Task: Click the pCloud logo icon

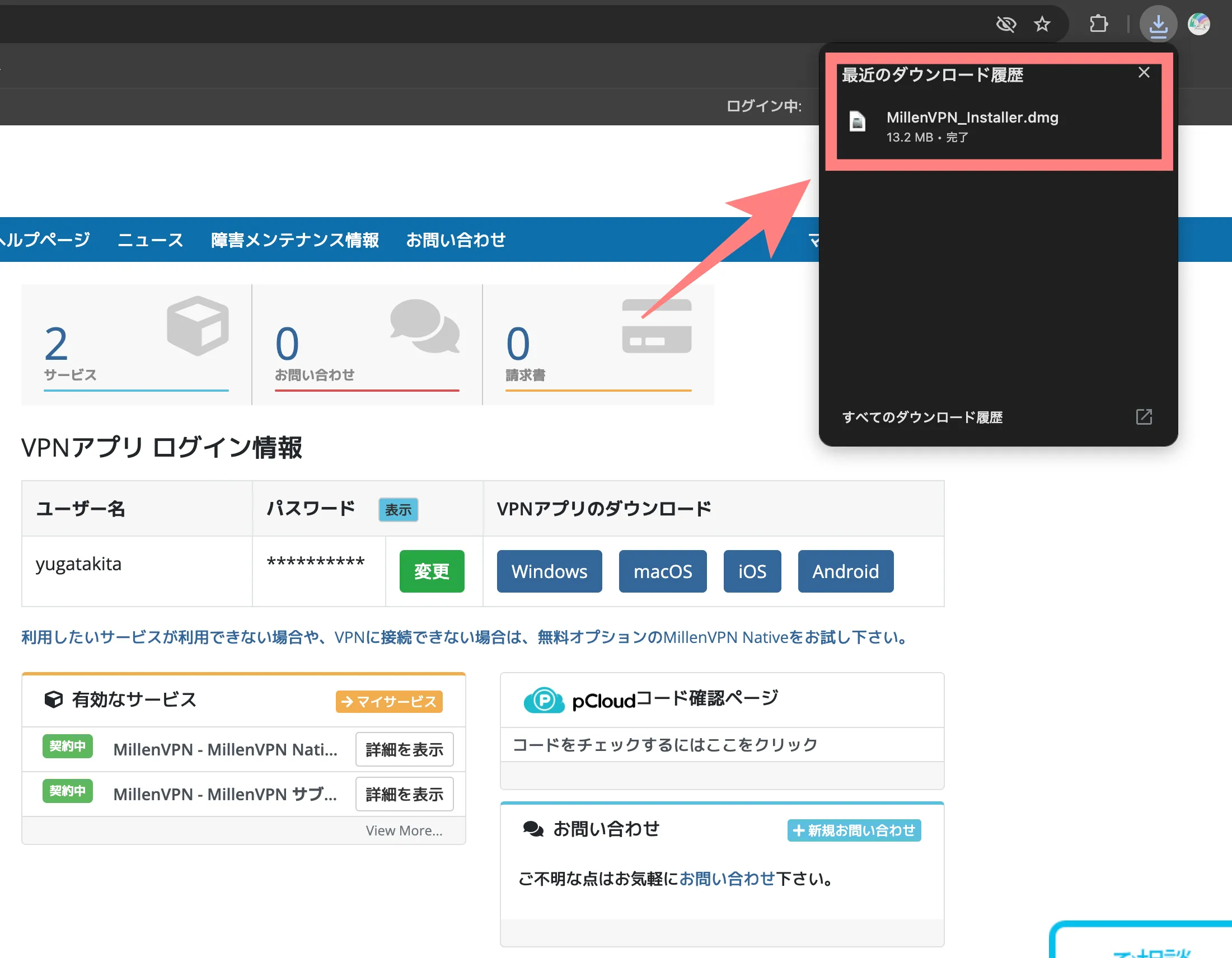Action: point(543,699)
